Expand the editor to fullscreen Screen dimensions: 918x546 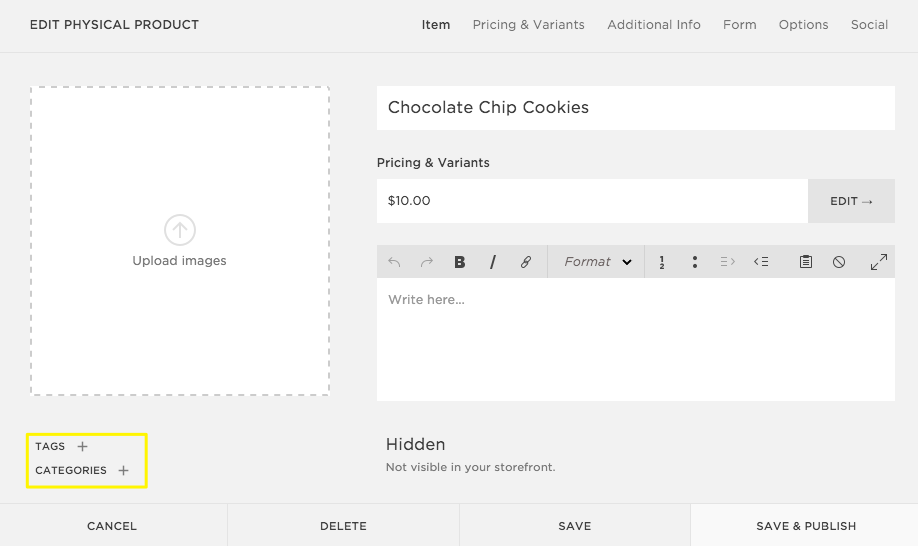coord(878,262)
